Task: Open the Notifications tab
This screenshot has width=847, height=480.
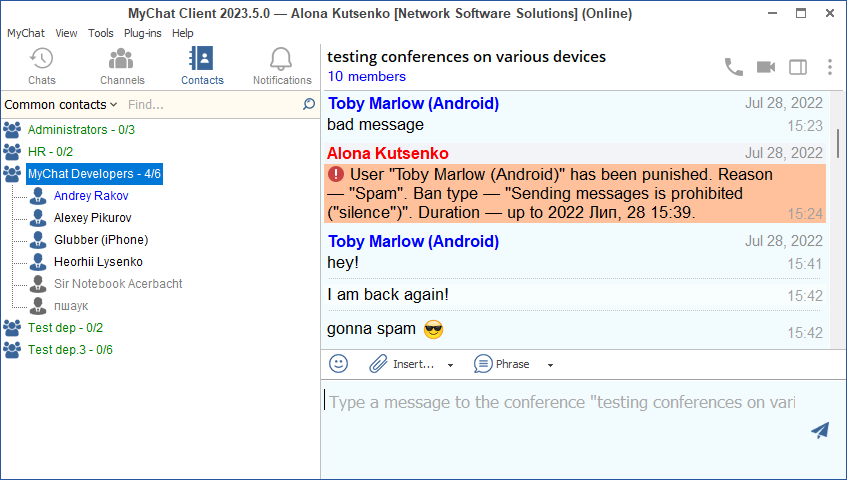Action: 282,66
